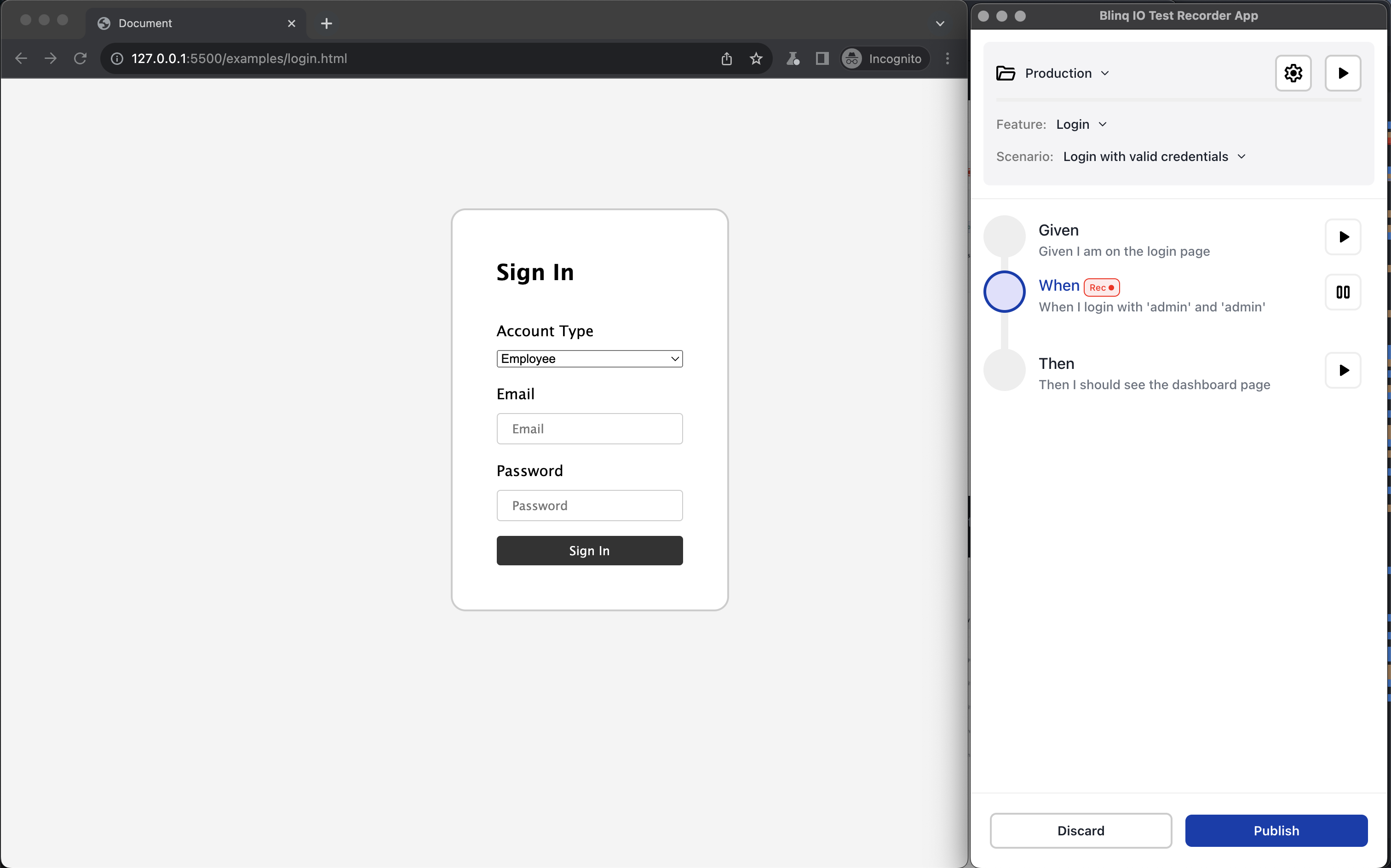Discard the recorded test
The image size is (1391, 868).
pos(1081,831)
